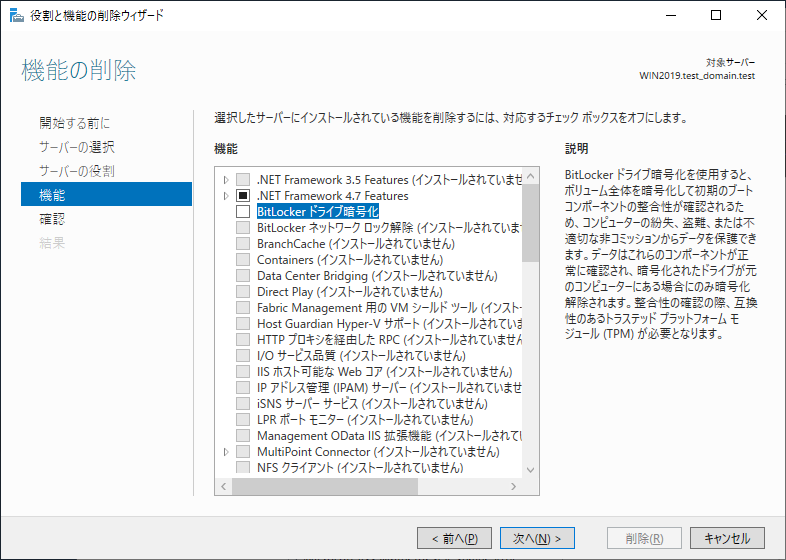Select the Data Center Bridging row
The height and width of the screenshot is (560, 786).
(377, 276)
